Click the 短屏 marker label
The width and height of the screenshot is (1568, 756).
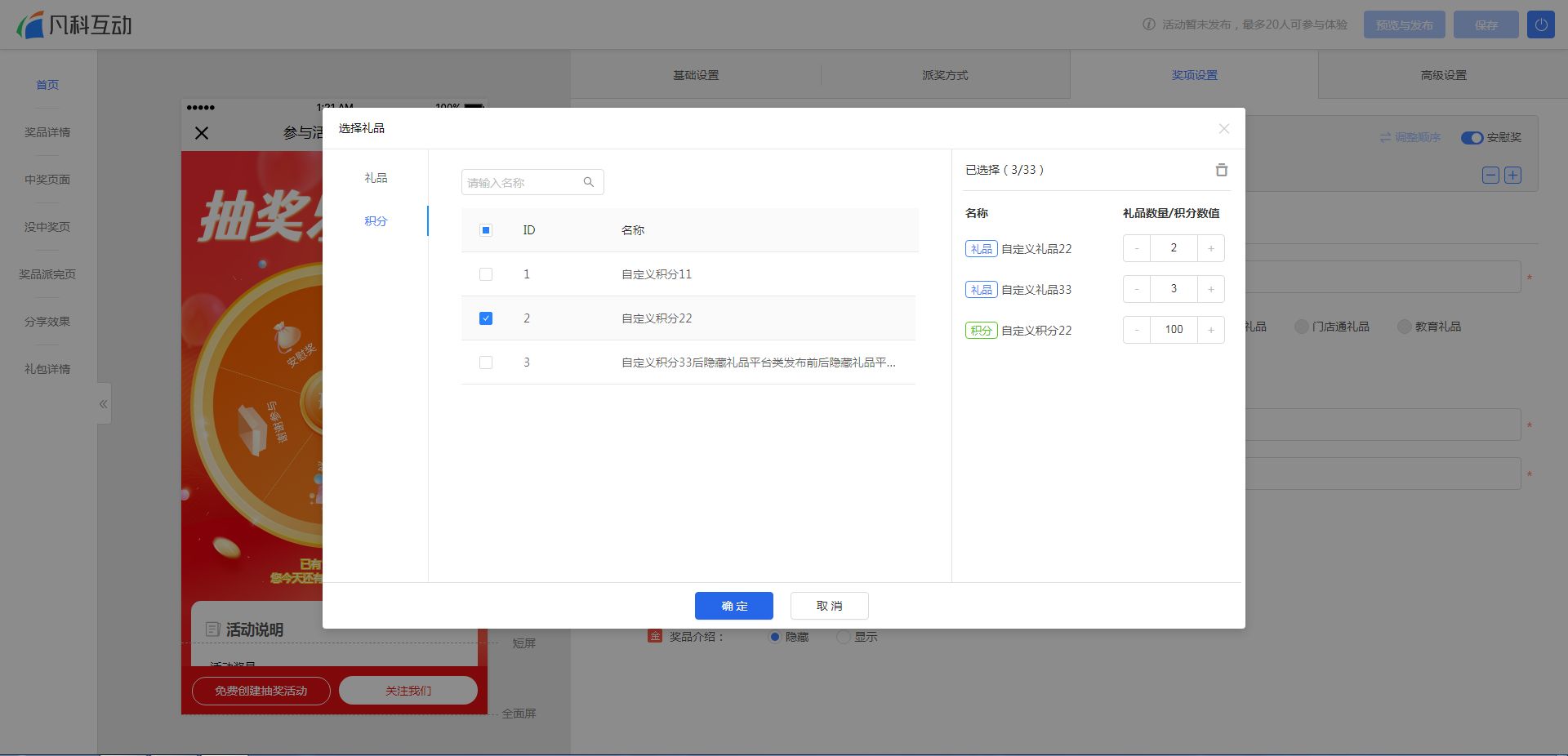pos(524,643)
